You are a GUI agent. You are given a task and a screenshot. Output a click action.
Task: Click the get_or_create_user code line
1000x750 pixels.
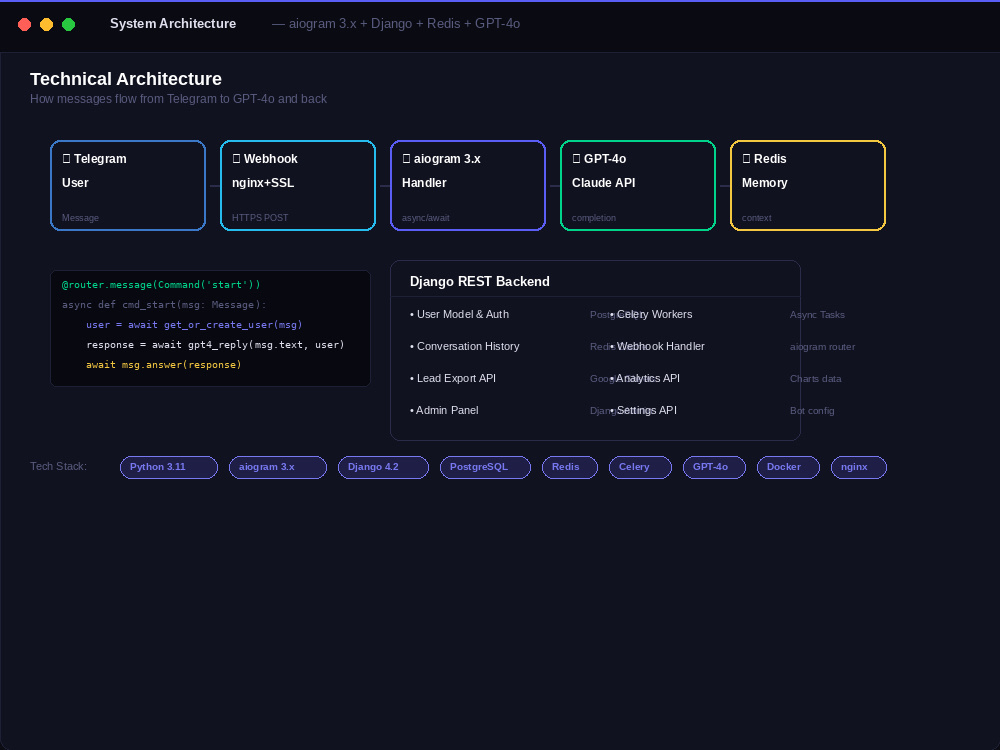(x=194, y=325)
